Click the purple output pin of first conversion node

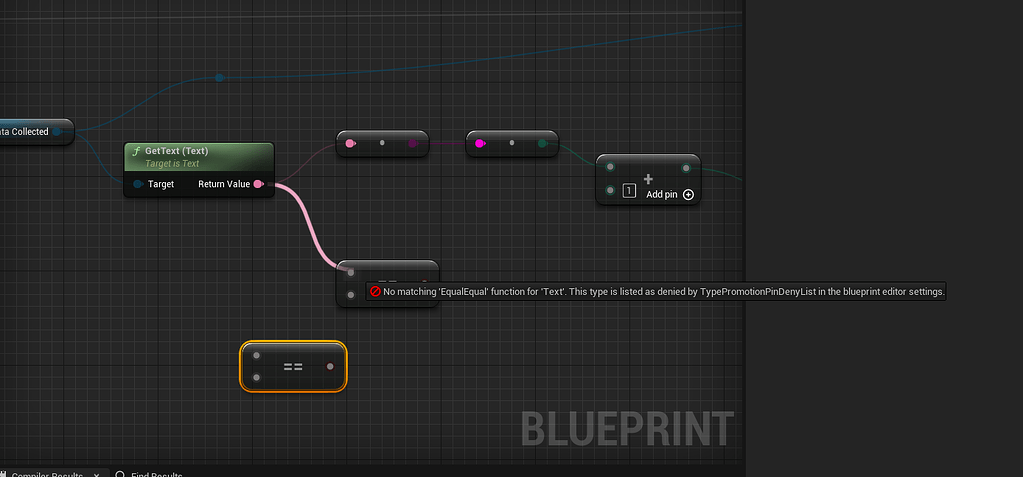coord(413,144)
